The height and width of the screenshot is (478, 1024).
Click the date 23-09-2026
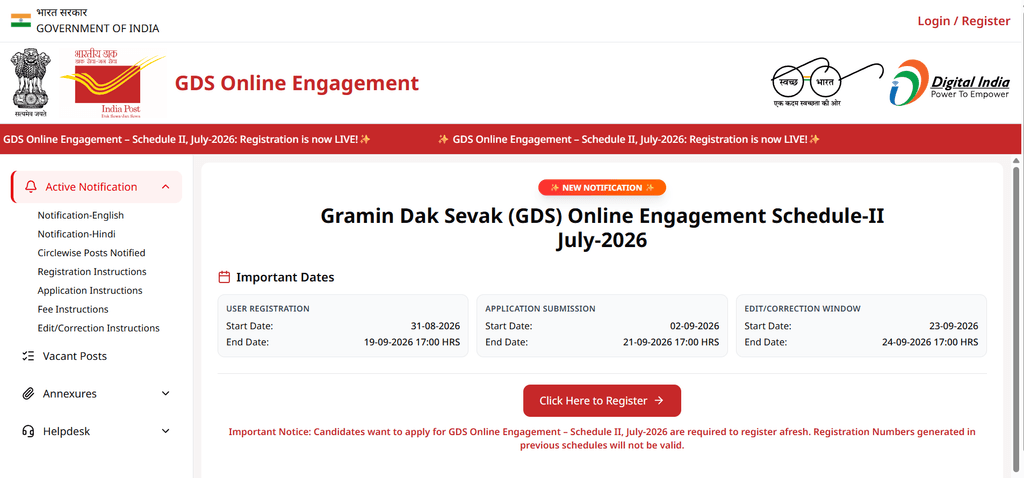(954, 327)
